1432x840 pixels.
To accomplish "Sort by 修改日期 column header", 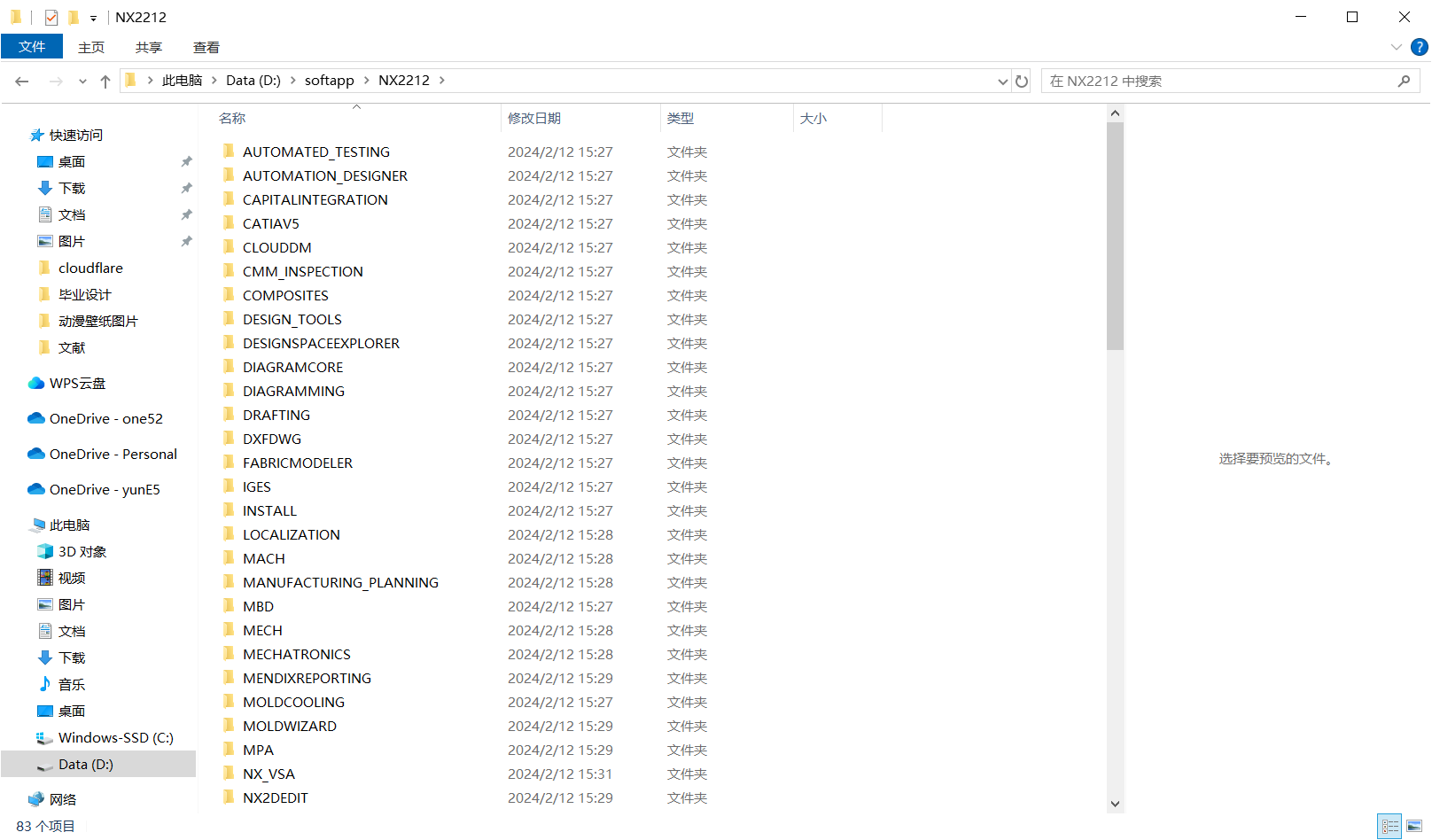I will pyautogui.click(x=533, y=119).
